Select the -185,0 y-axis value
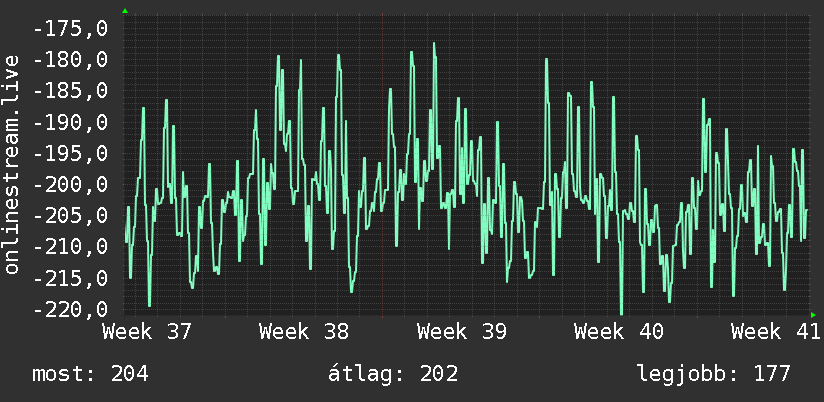The height and width of the screenshot is (402, 824). (x=70, y=91)
